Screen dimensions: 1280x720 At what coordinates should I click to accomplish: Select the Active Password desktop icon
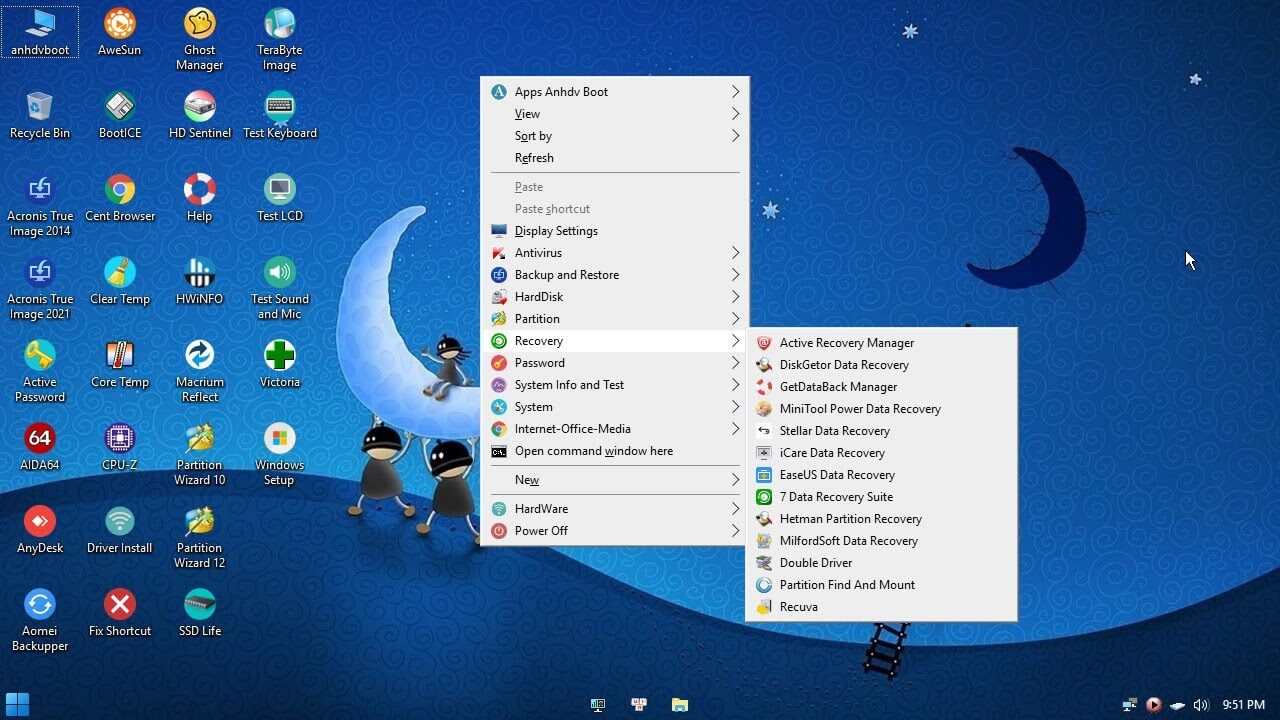pyautogui.click(x=40, y=372)
